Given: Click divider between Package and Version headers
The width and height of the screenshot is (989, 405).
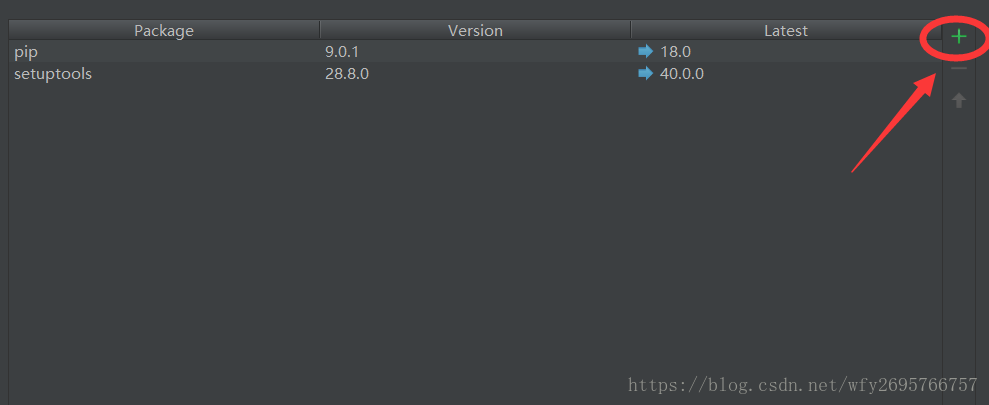Looking at the screenshot, I should pos(320,31).
